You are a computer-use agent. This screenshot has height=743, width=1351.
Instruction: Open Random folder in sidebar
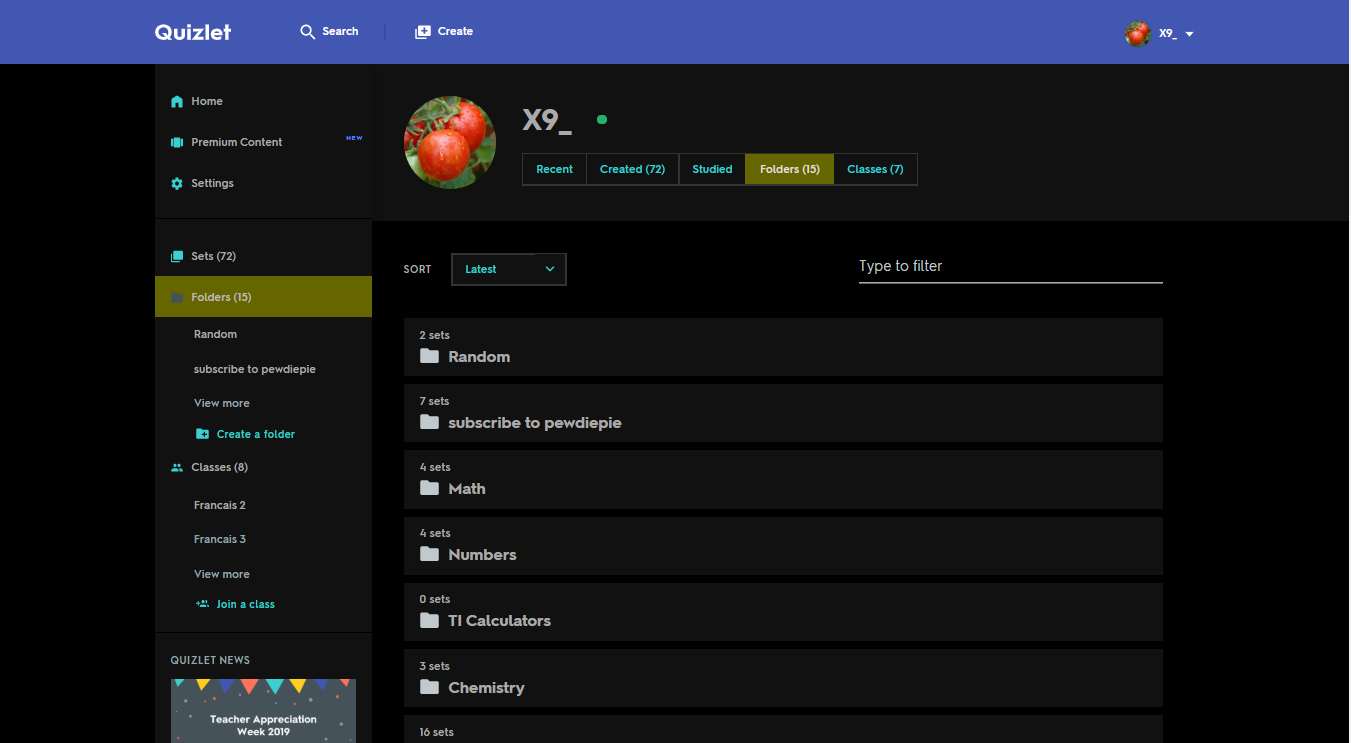point(215,334)
